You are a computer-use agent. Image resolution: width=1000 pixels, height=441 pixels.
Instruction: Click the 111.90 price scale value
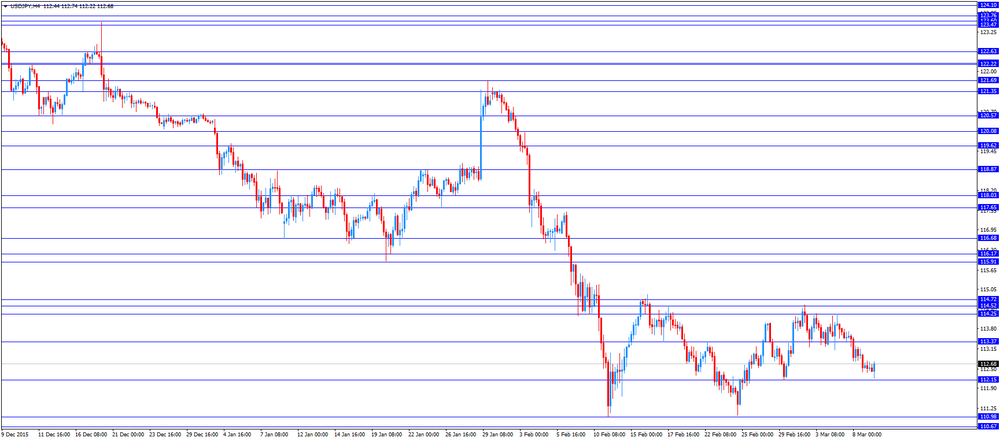(988, 388)
